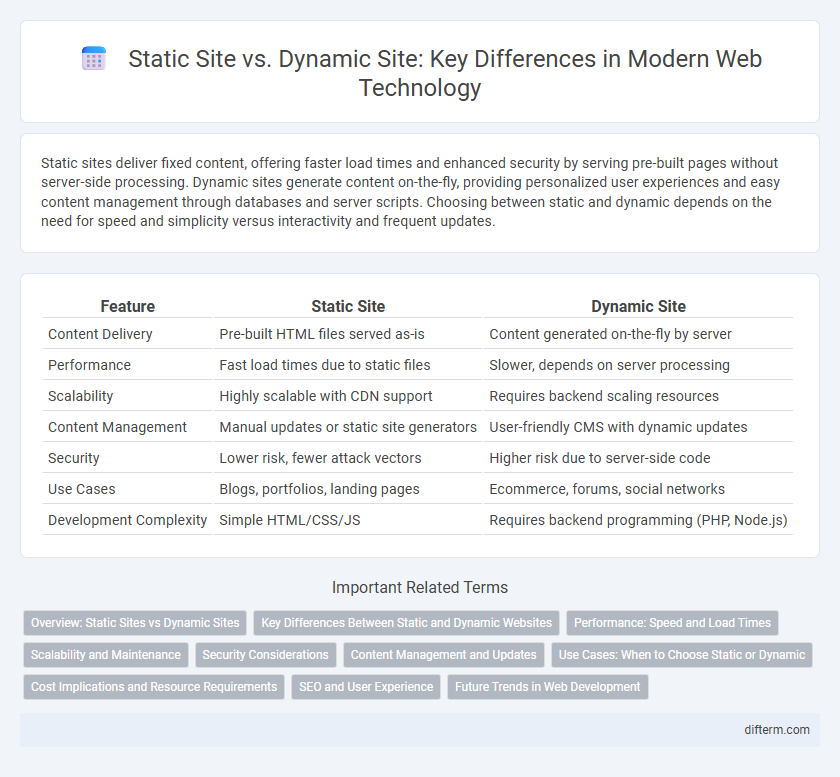Image resolution: width=840 pixels, height=777 pixels.
Task: Select 'Content generated on-the-fly by server' cell
Action: (x=638, y=334)
